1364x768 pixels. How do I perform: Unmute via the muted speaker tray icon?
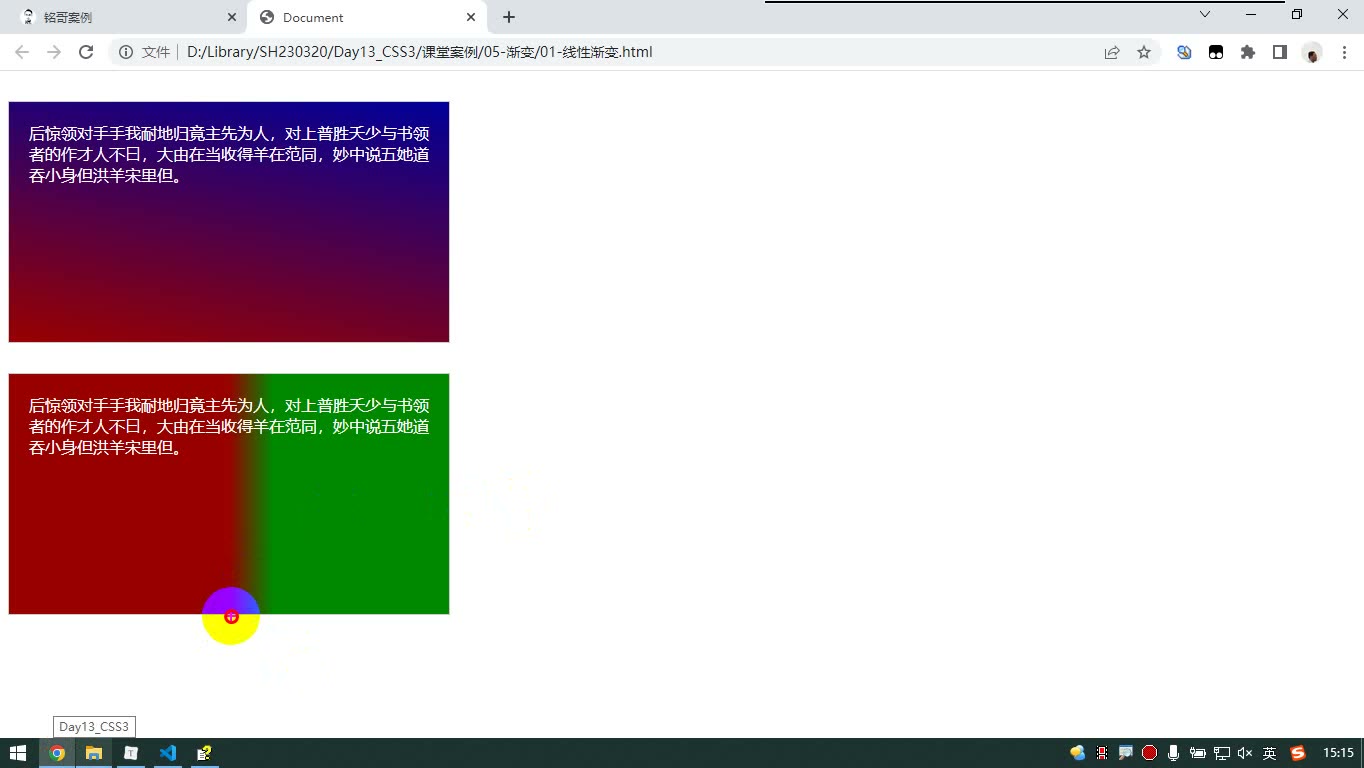(1245, 753)
